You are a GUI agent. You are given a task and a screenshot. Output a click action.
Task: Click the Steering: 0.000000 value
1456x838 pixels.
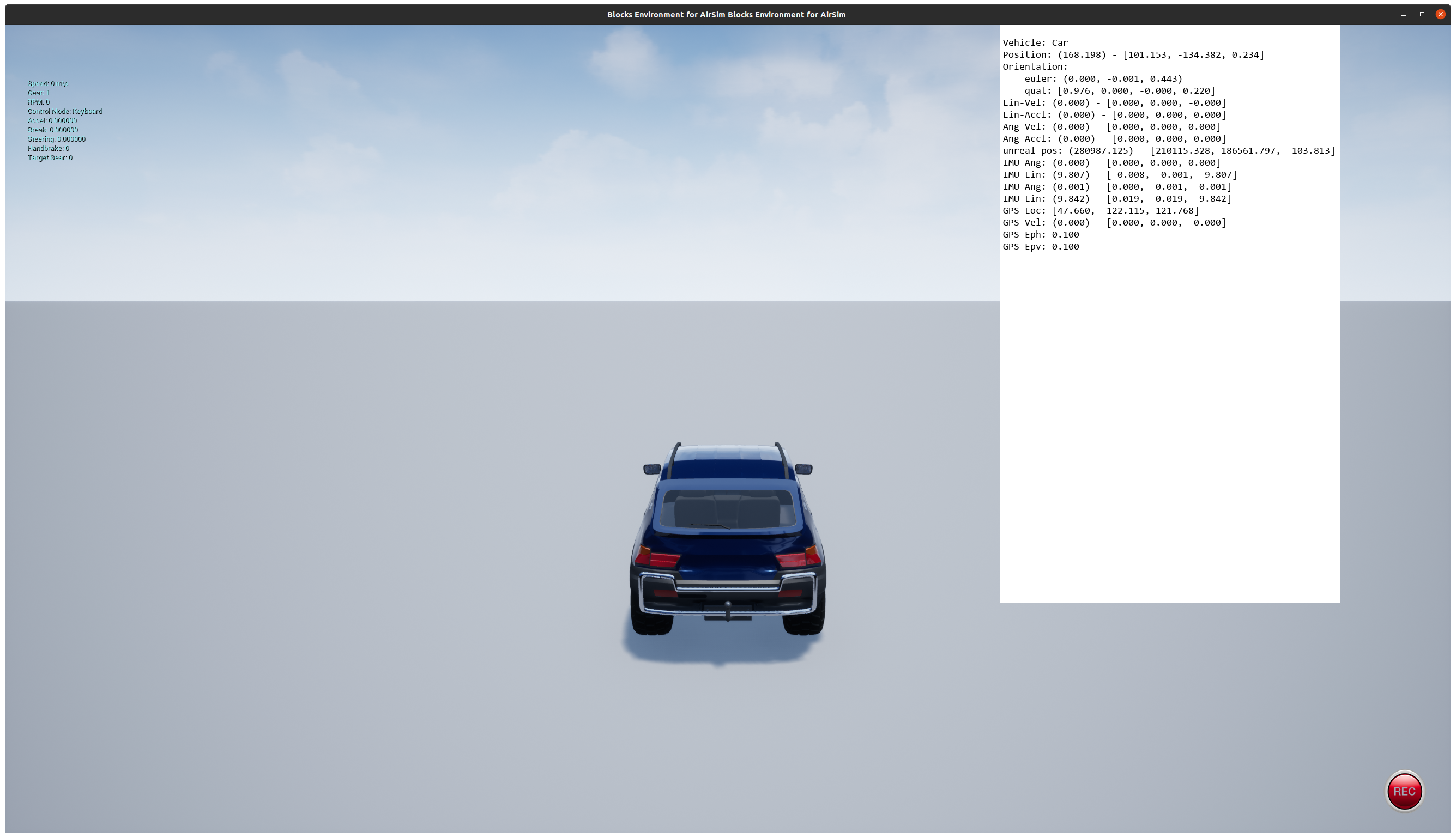pyautogui.click(x=57, y=139)
